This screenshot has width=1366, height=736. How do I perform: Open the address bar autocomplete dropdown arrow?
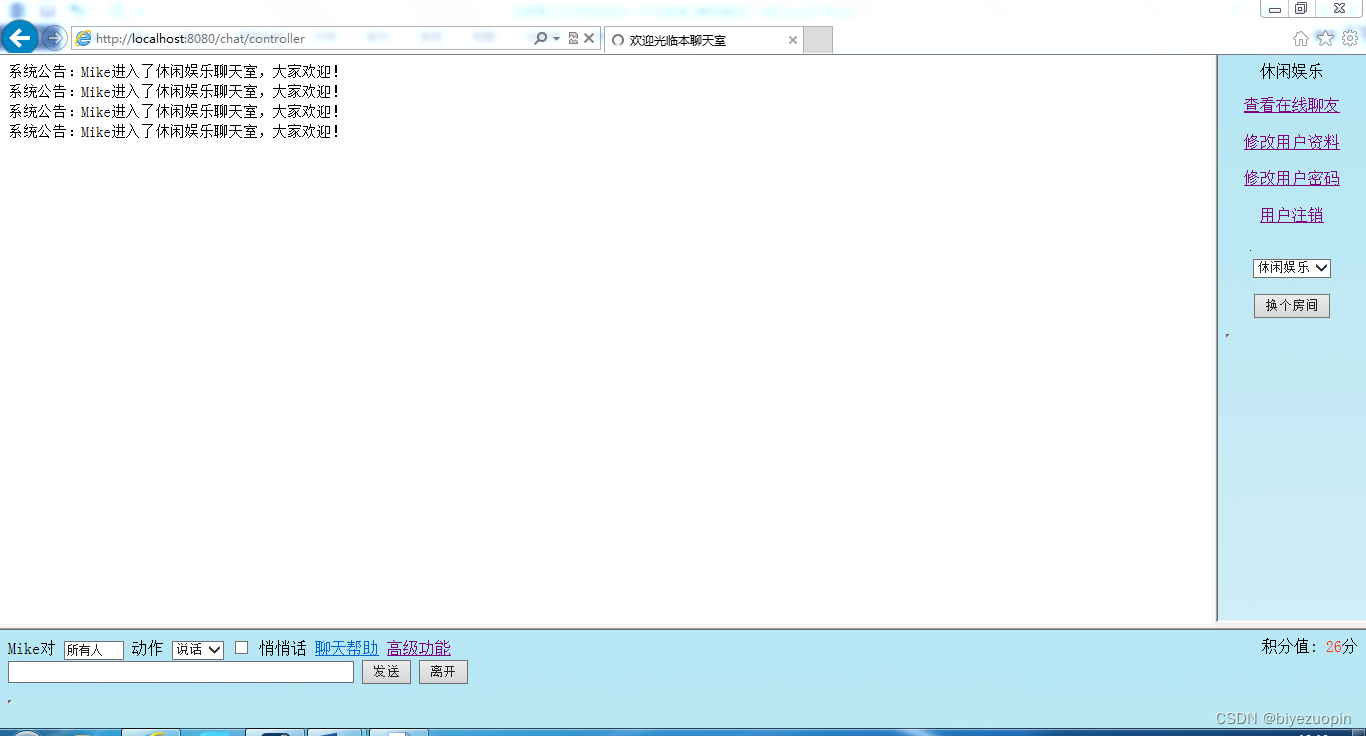(x=557, y=39)
